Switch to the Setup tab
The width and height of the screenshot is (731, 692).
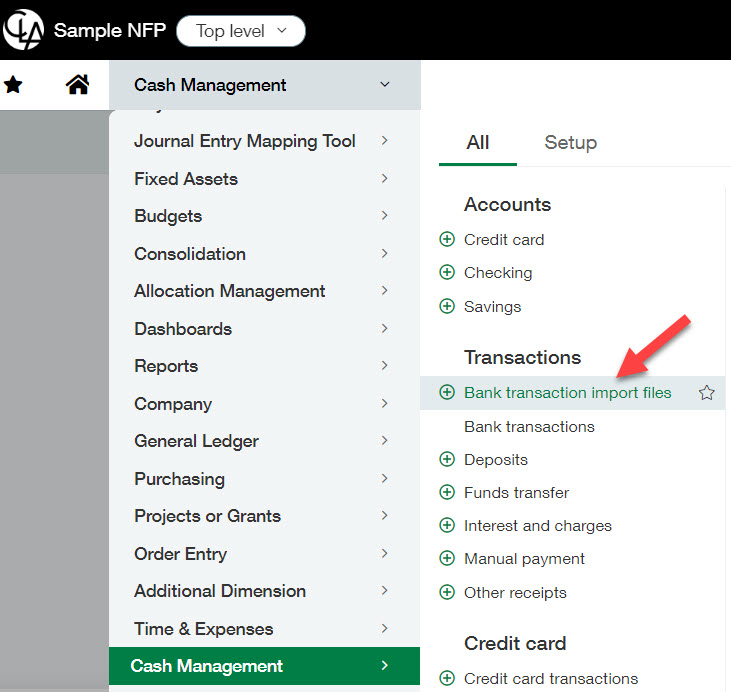tap(570, 143)
